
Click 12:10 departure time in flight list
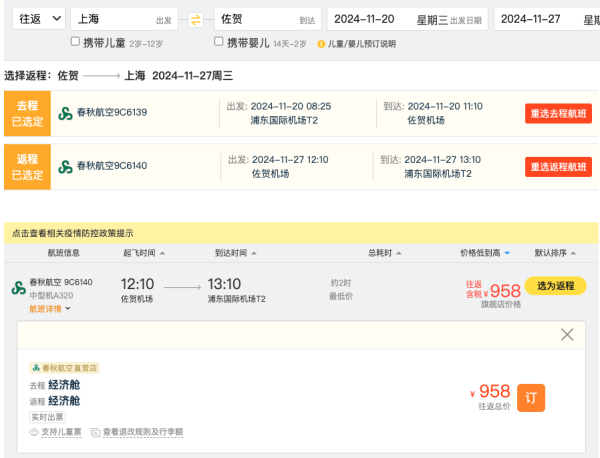(x=137, y=284)
